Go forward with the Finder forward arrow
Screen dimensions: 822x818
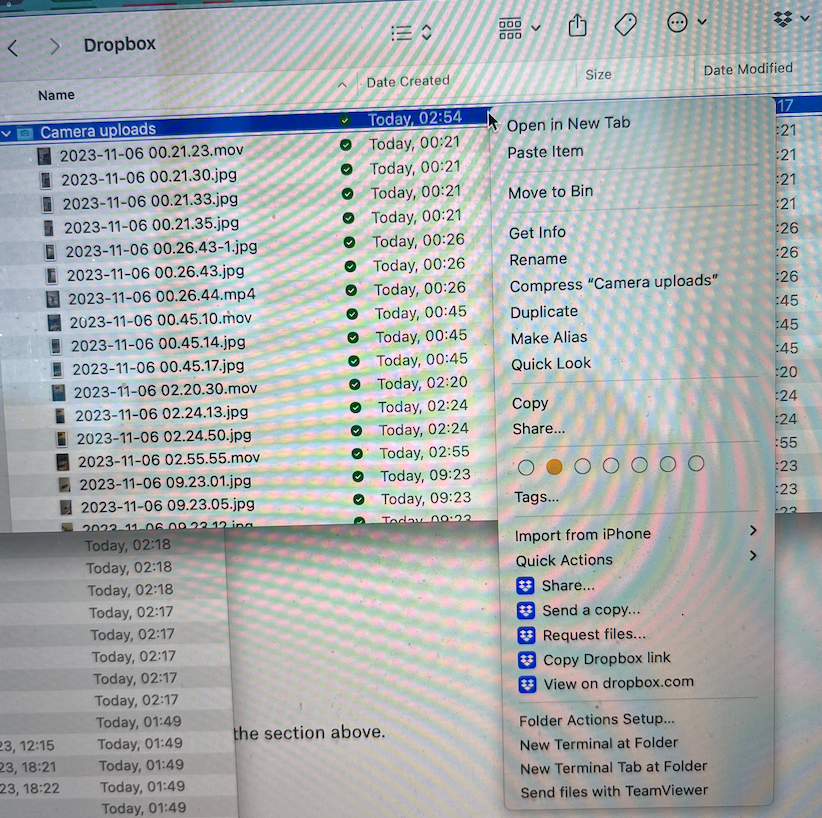[x=55, y=47]
